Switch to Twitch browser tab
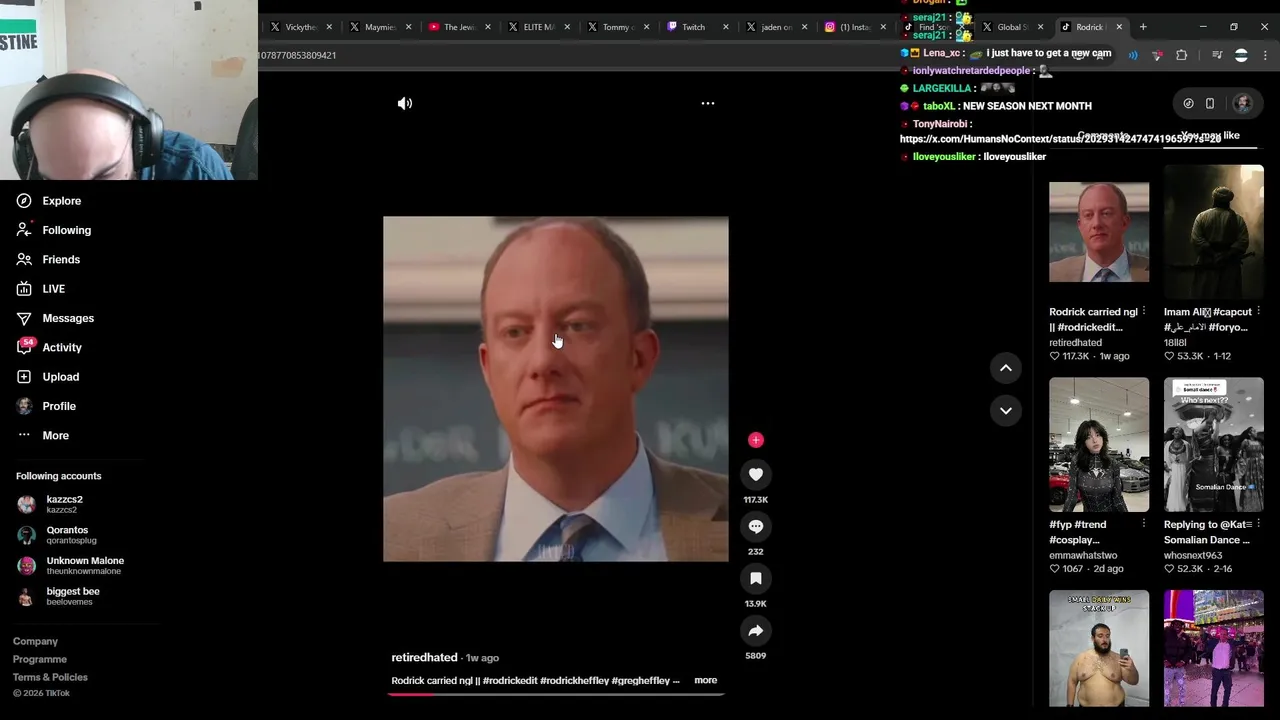The image size is (1280, 720). 694,27
